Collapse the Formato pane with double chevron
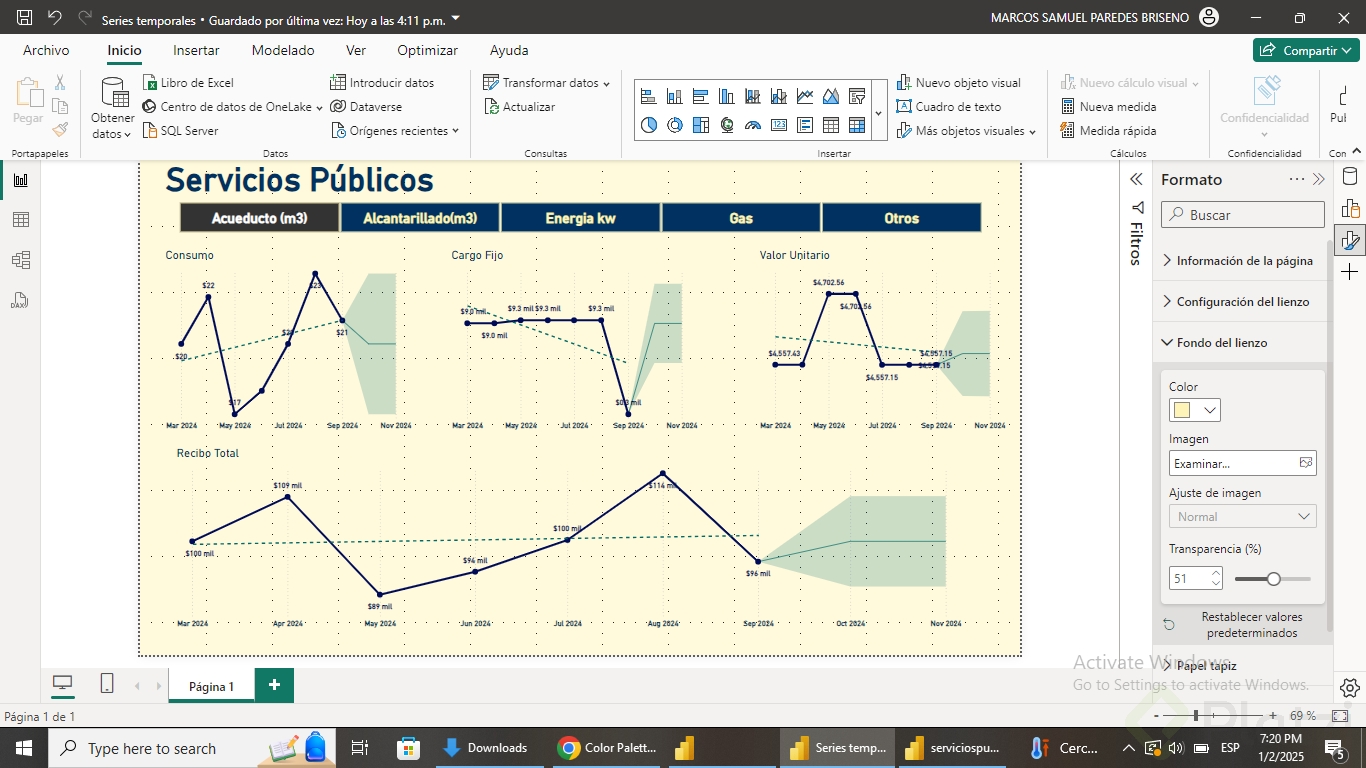This screenshot has height=768, width=1366. 1319,180
